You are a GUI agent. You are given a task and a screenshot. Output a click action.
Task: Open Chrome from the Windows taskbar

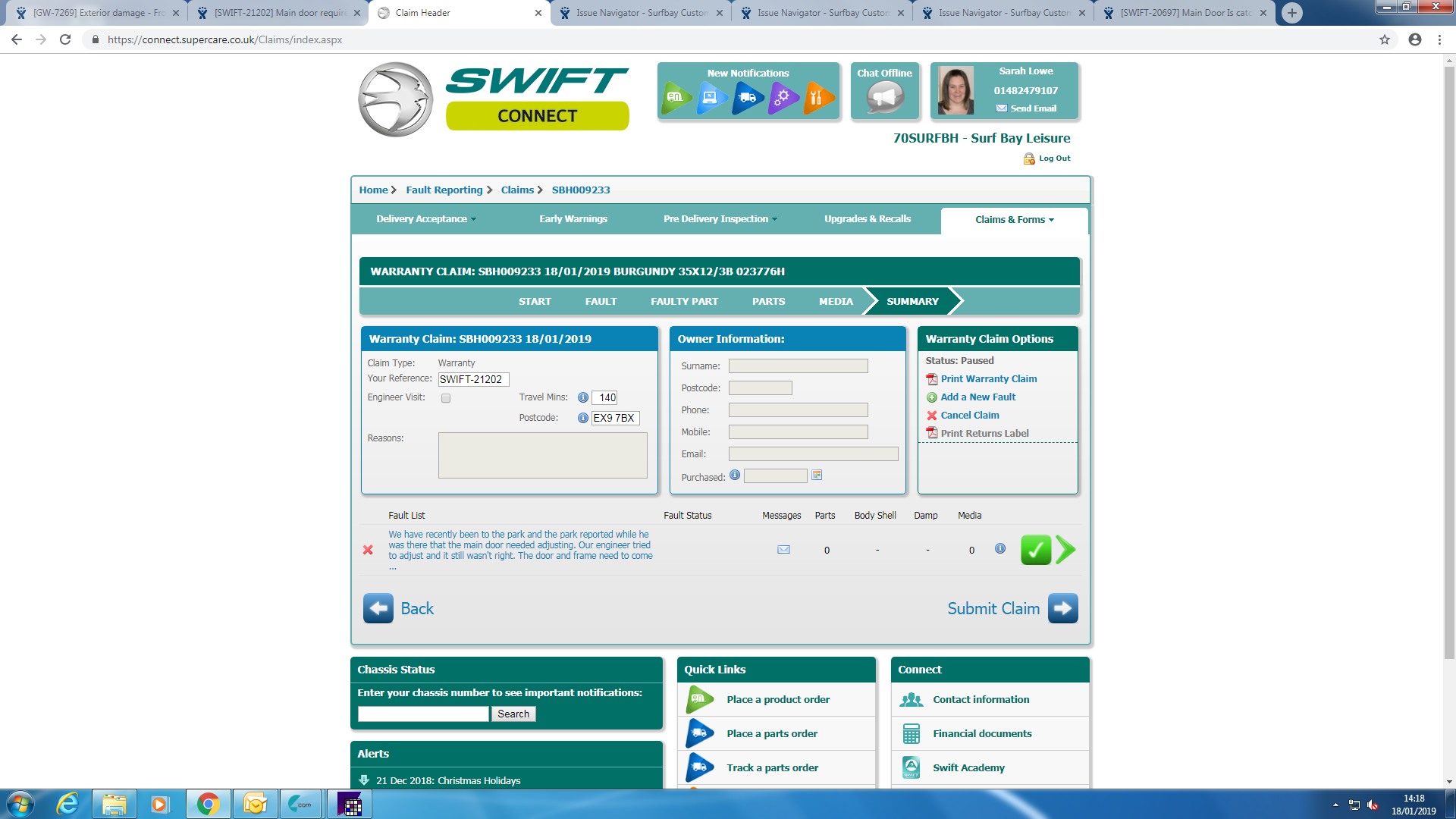208,804
